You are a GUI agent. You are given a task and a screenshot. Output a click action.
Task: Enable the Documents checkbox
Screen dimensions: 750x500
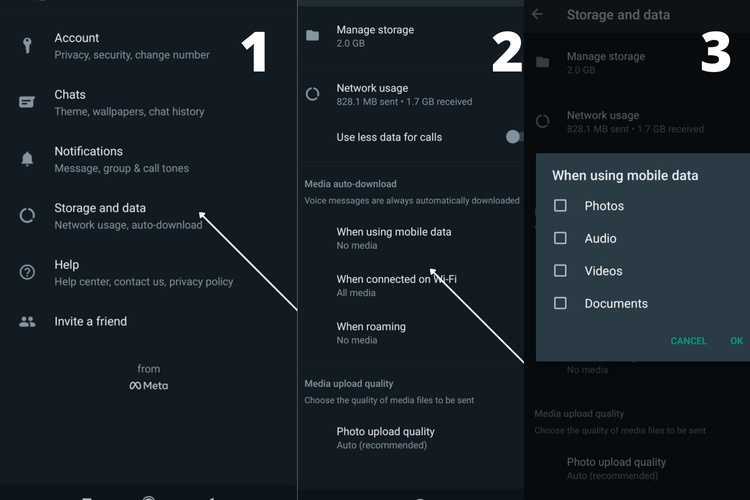(560, 303)
